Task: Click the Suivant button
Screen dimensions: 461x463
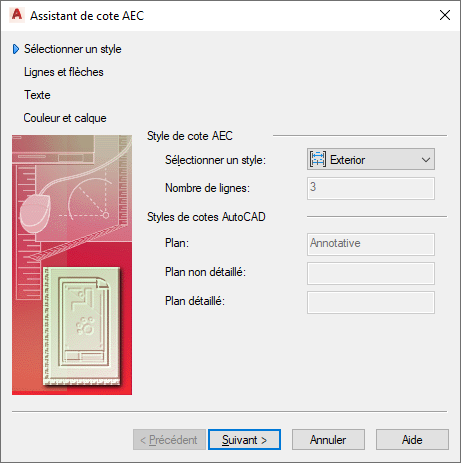Action: click(x=244, y=440)
